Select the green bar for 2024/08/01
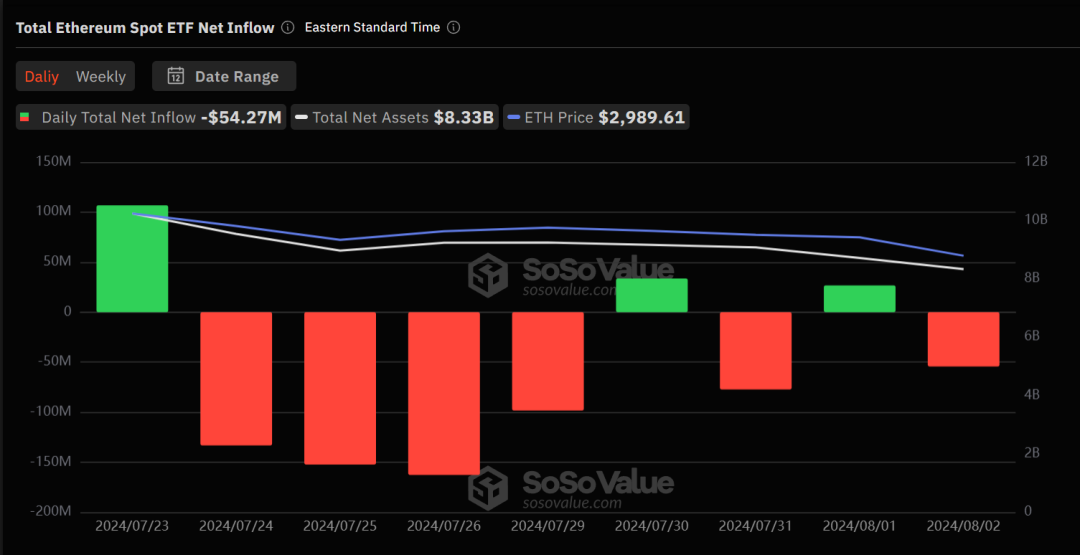The image size is (1080, 555). pyautogui.click(x=860, y=299)
